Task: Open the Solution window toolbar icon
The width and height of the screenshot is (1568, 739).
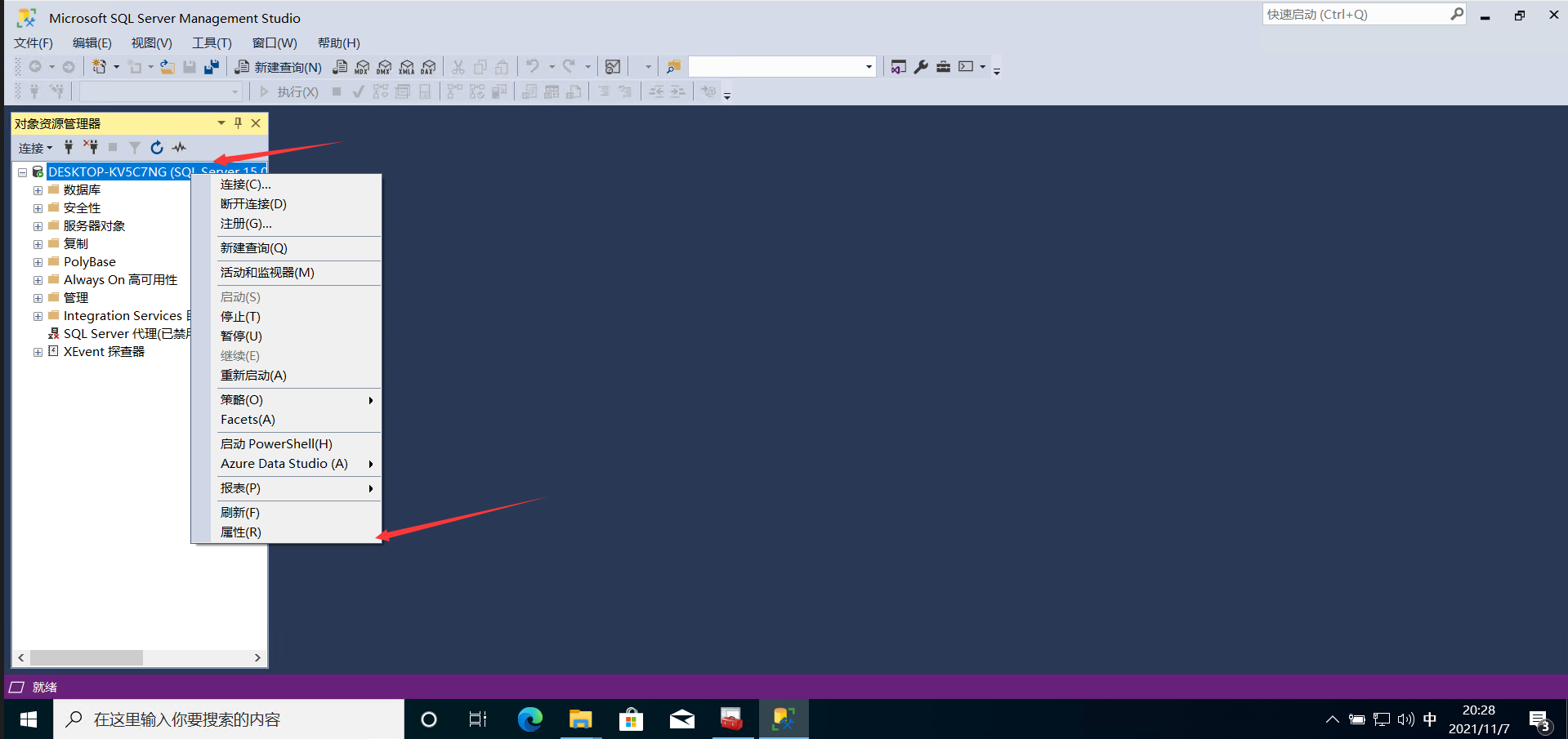Action: 898,67
